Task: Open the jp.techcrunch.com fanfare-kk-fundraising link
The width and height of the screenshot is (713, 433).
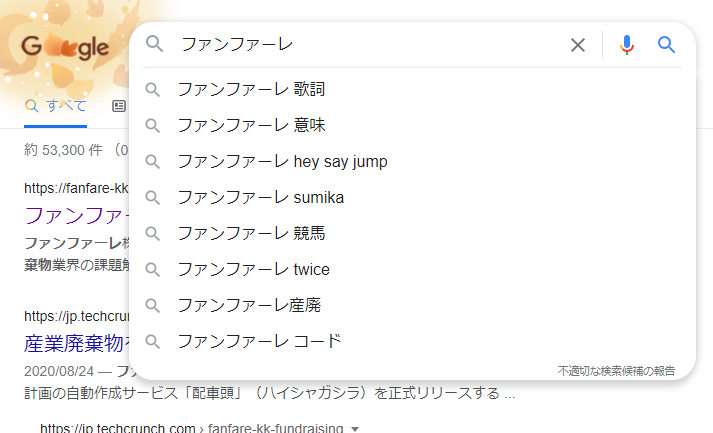Action: click(191, 428)
